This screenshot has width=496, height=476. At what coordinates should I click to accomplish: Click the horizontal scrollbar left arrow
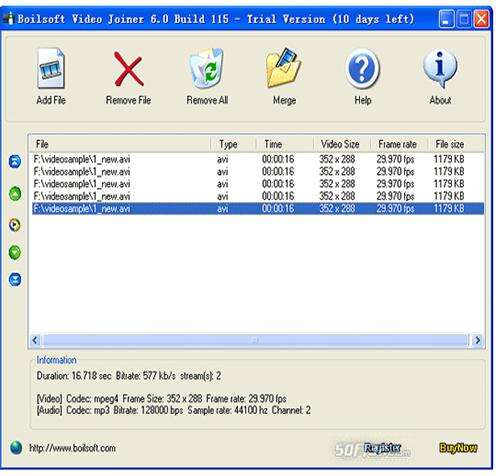coord(35,340)
